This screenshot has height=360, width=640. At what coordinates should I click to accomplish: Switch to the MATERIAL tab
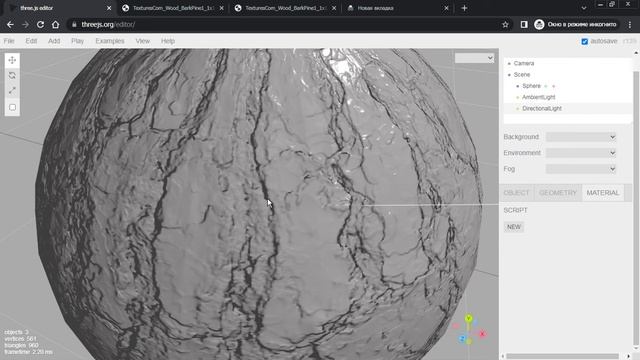(x=602, y=193)
